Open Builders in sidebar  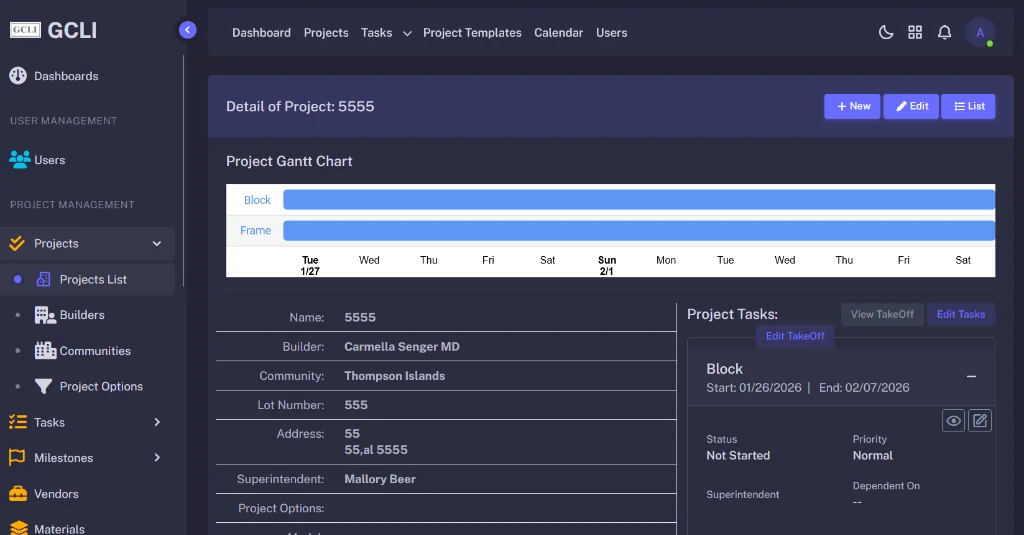pyautogui.click(x=82, y=315)
